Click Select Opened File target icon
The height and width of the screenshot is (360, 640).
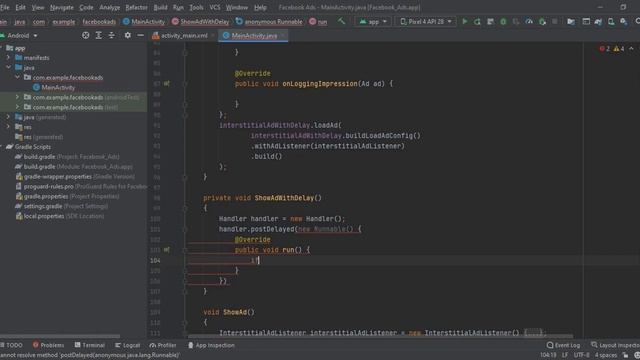(x=85, y=36)
